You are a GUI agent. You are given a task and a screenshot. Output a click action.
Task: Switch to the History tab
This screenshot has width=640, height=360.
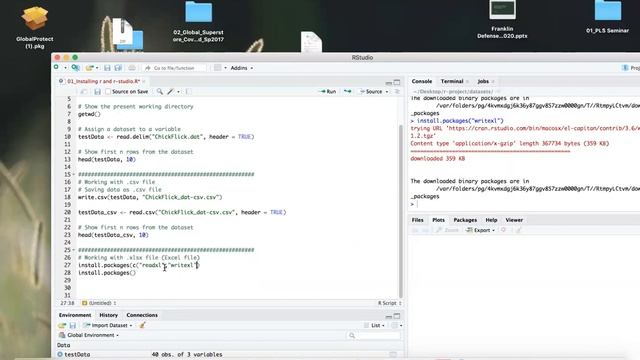tap(109, 315)
